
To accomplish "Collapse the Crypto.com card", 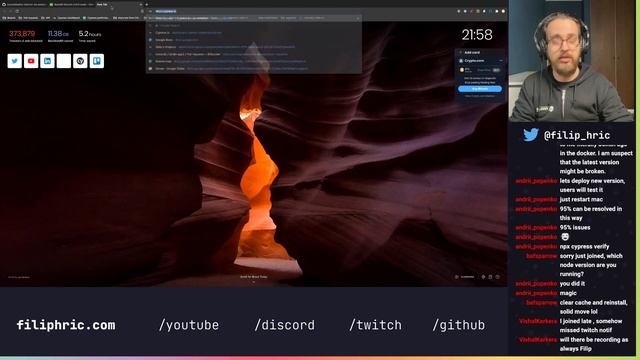I will pyautogui.click(x=501, y=61).
